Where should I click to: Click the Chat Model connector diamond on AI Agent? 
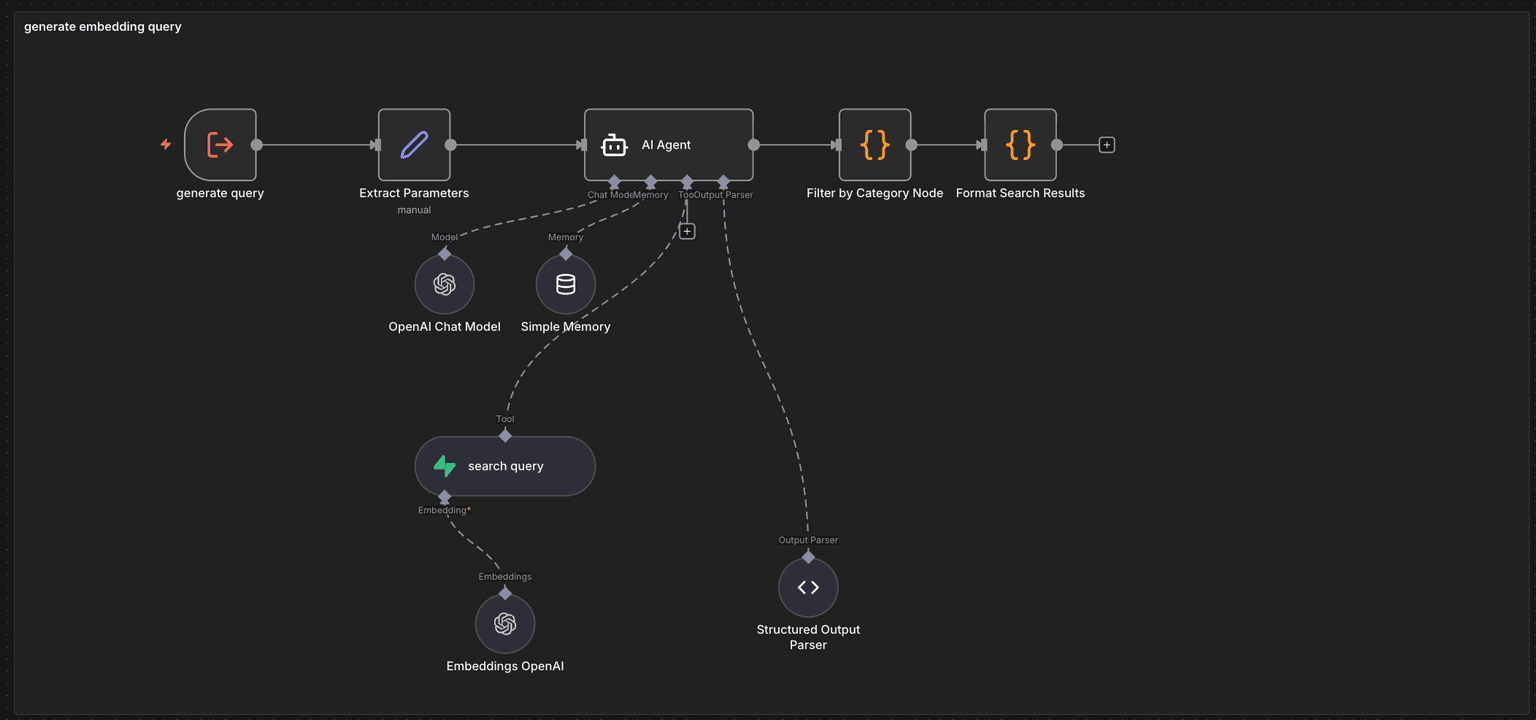[614, 183]
